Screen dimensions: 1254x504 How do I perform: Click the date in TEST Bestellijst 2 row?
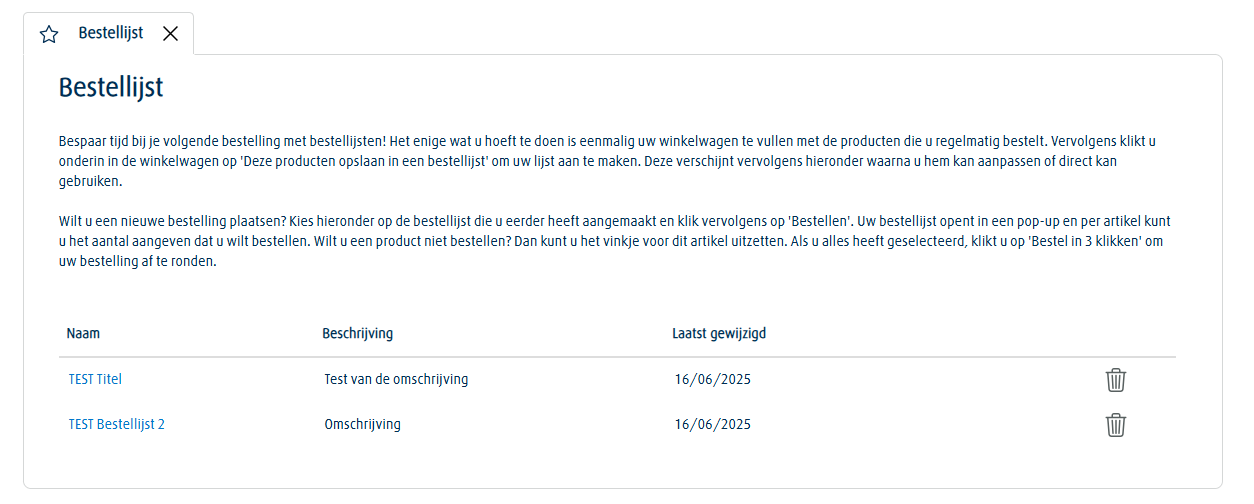pos(712,424)
